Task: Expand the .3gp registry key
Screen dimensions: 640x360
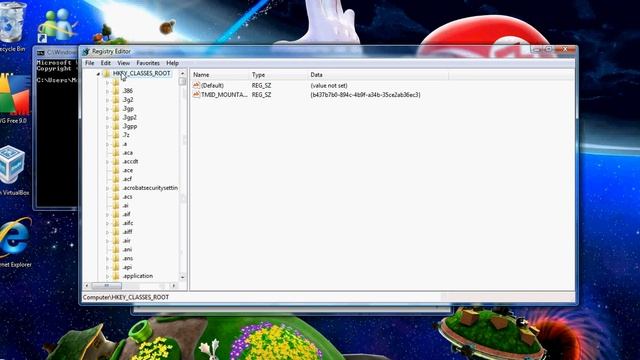Action: coord(107,109)
